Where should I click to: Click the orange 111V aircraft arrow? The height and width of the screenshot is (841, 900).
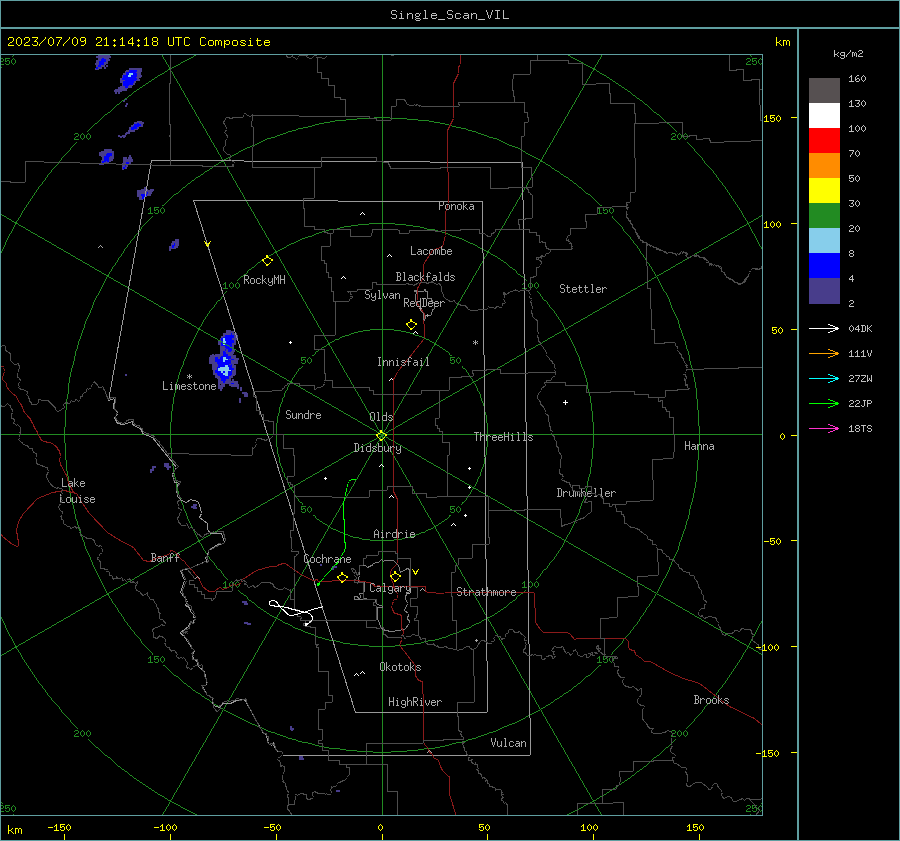tap(824, 354)
